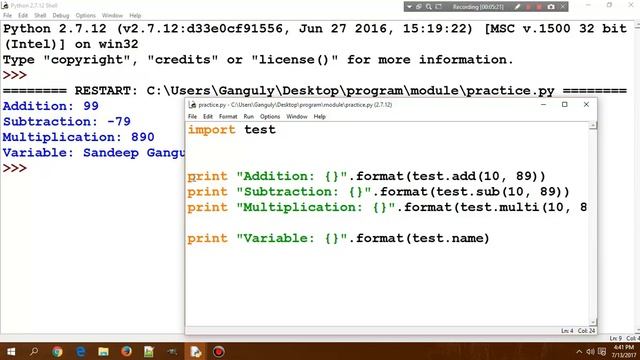This screenshot has height=360, width=640.
Task: Click the Python IDLE taskbar icon
Action: coord(196,351)
